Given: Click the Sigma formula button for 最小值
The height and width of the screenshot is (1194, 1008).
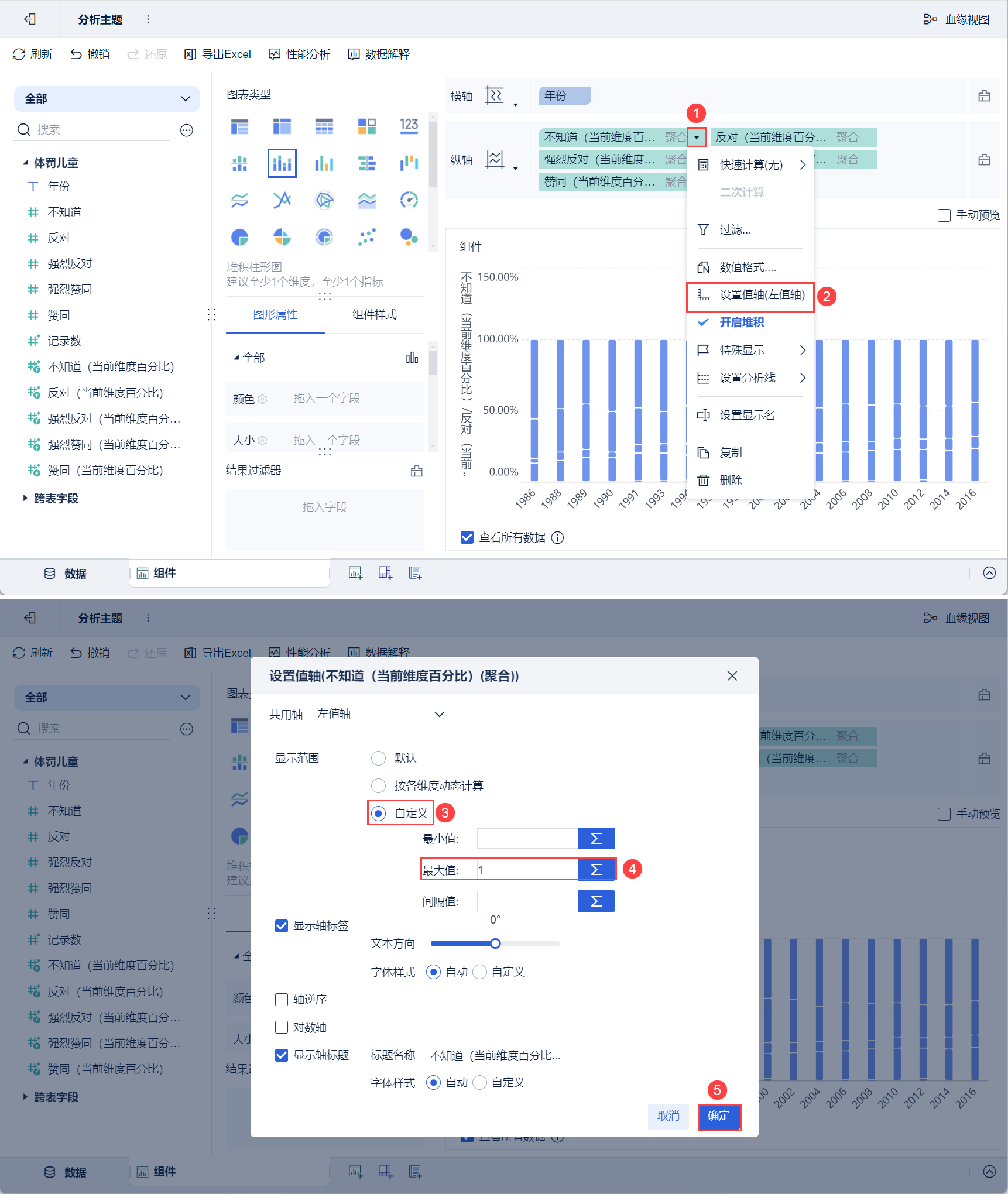Looking at the screenshot, I should coord(596,838).
